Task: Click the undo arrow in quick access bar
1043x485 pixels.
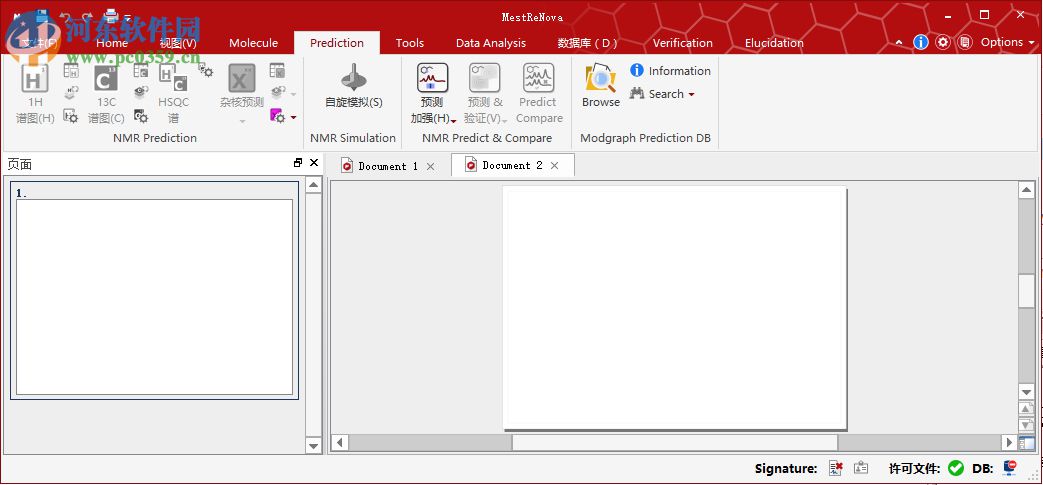Action: [65, 15]
